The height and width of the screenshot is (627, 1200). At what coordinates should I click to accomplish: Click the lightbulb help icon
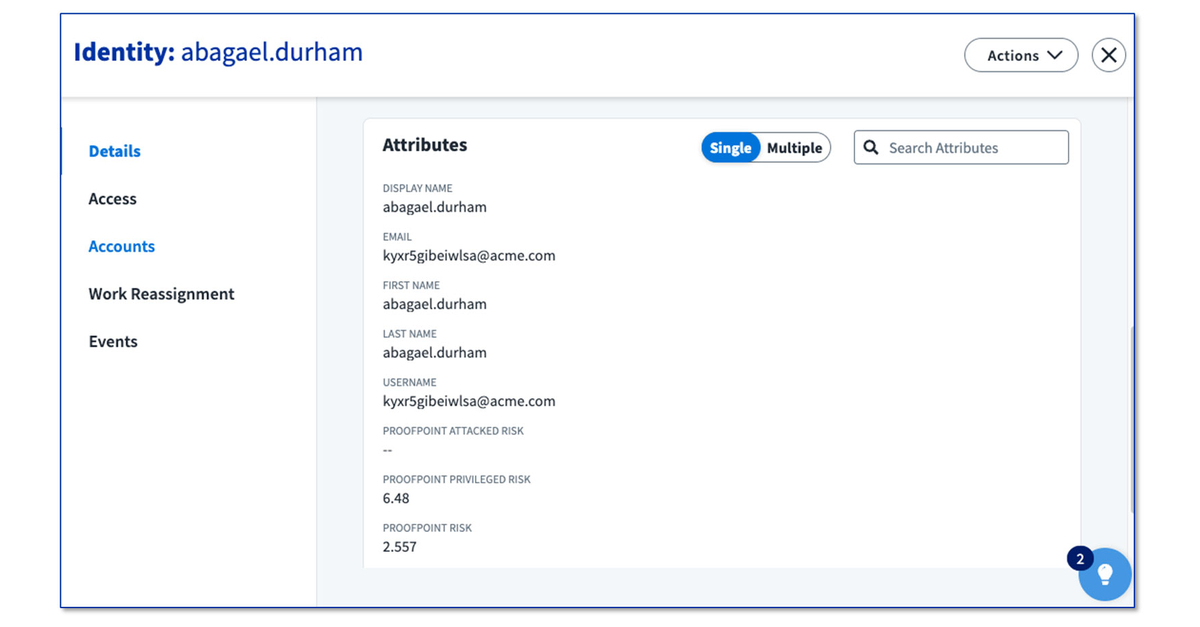1105,574
